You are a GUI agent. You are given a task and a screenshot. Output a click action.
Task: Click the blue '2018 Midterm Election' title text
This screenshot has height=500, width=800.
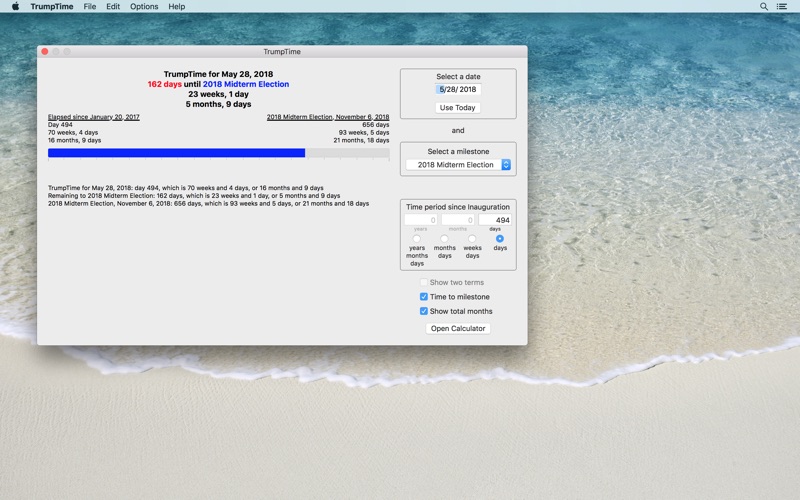pyautogui.click(x=246, y=84)
